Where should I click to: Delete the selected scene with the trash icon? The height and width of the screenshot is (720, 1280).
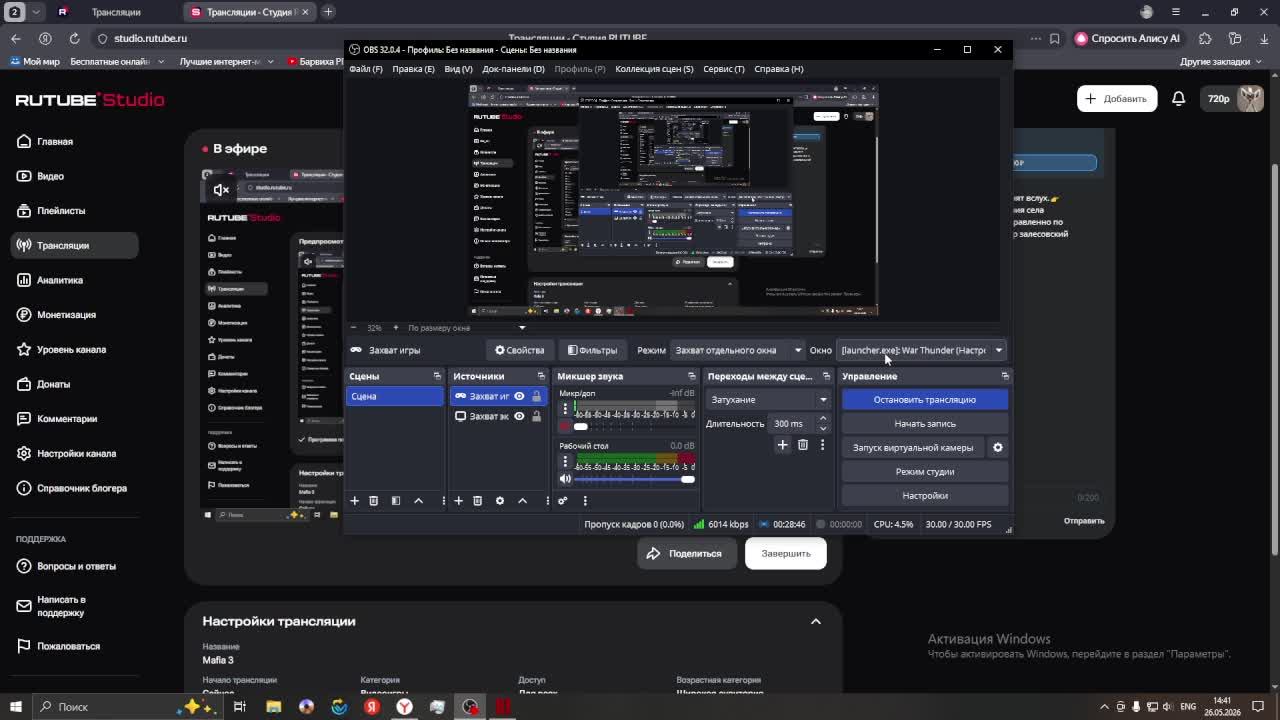coord(373,500)
